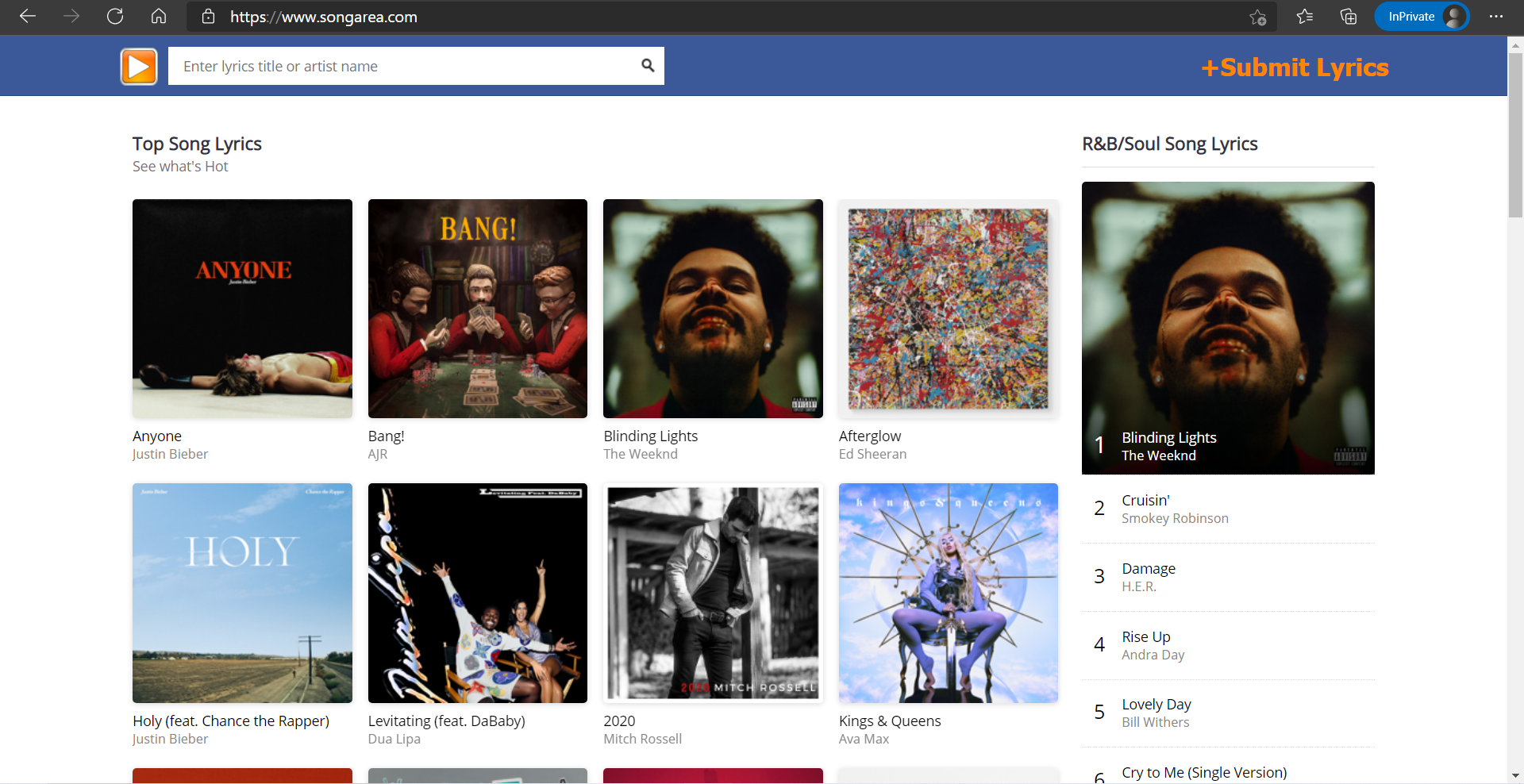View site info lock icon
Screen dimensions: 1524x784
[208, 17]
